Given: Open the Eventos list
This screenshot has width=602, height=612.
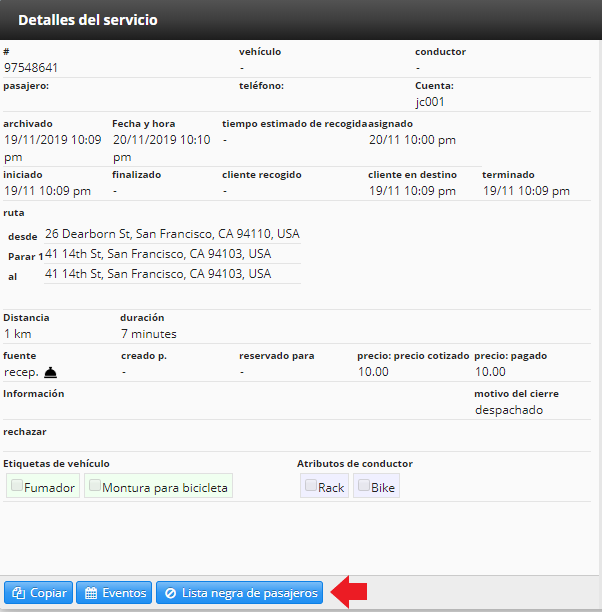Looking at the screenshot, I should (x=114, y=592).
